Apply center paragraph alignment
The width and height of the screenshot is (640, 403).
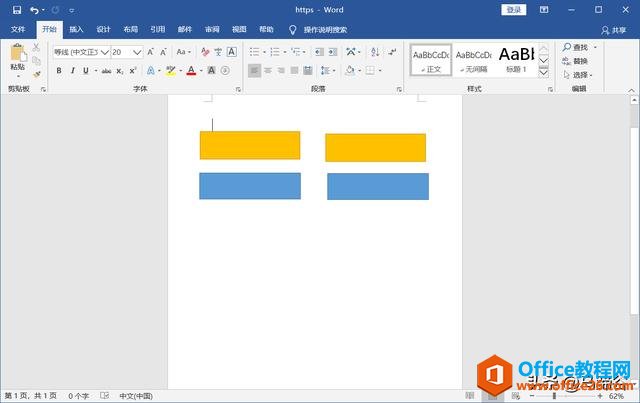(x=270, y=71)
